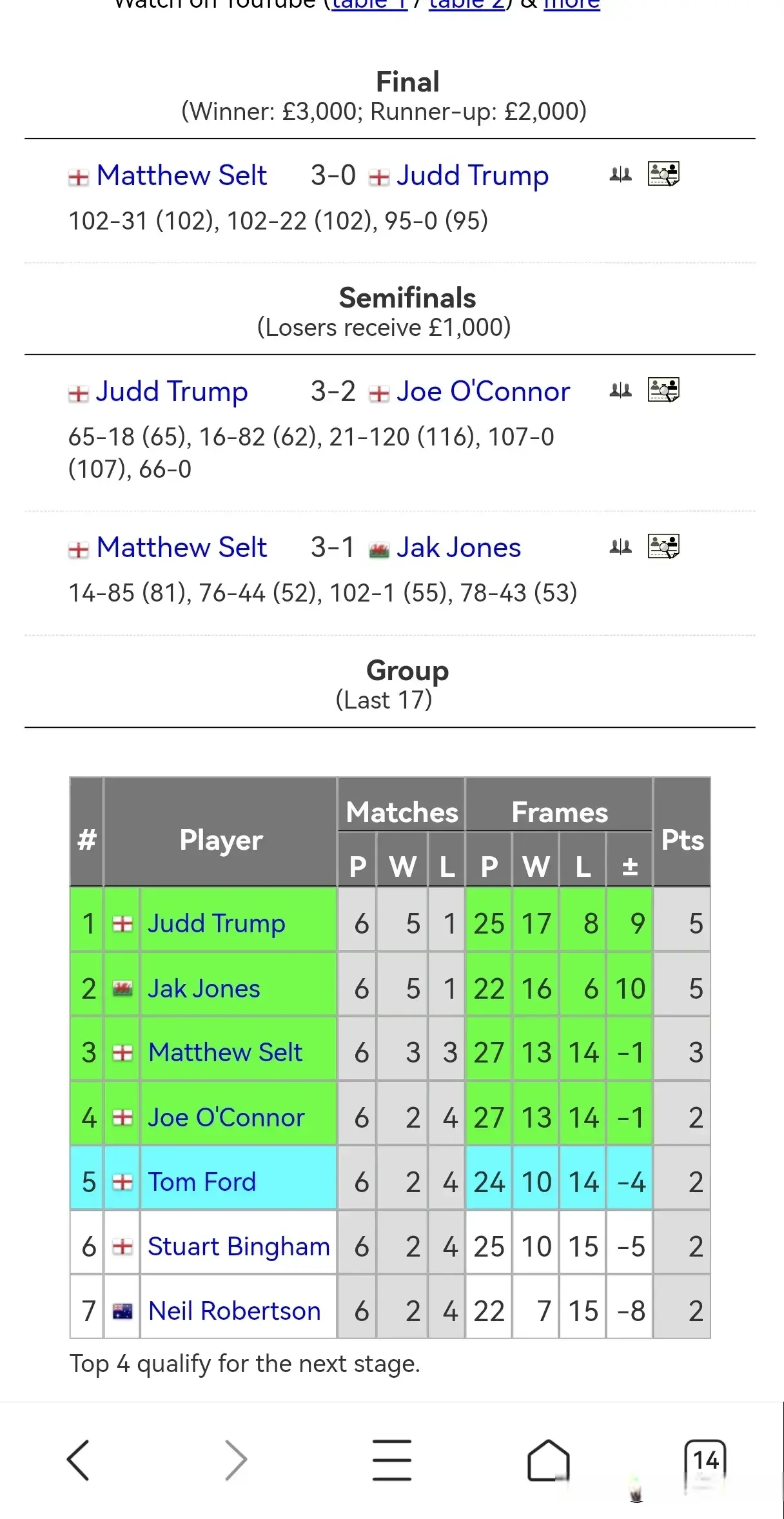
Task: Open head-to-head icon for Selt vs Jones
Action: pos(620,547)
